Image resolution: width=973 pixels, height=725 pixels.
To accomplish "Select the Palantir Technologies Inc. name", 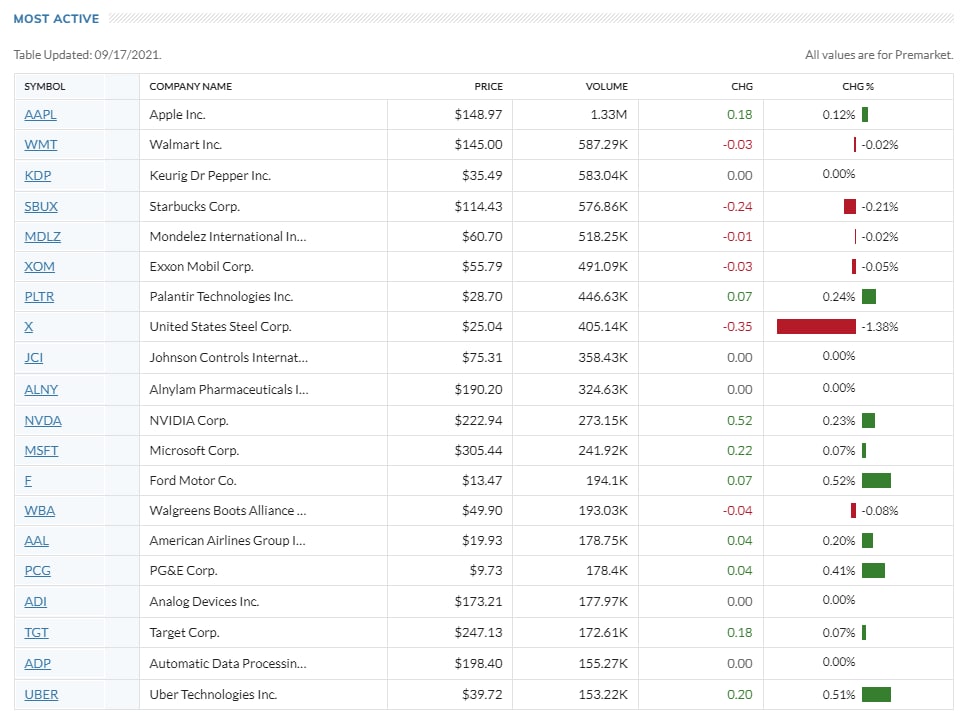I will tap(222, 297).
